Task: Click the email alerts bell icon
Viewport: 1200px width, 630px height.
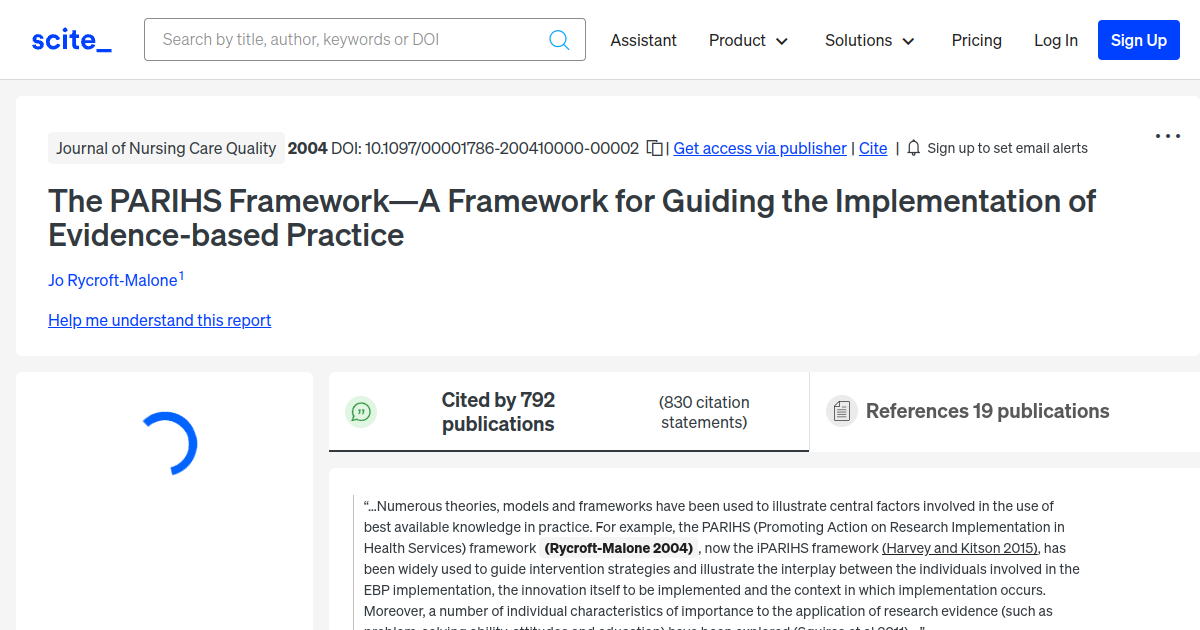Action: [913, 148]
